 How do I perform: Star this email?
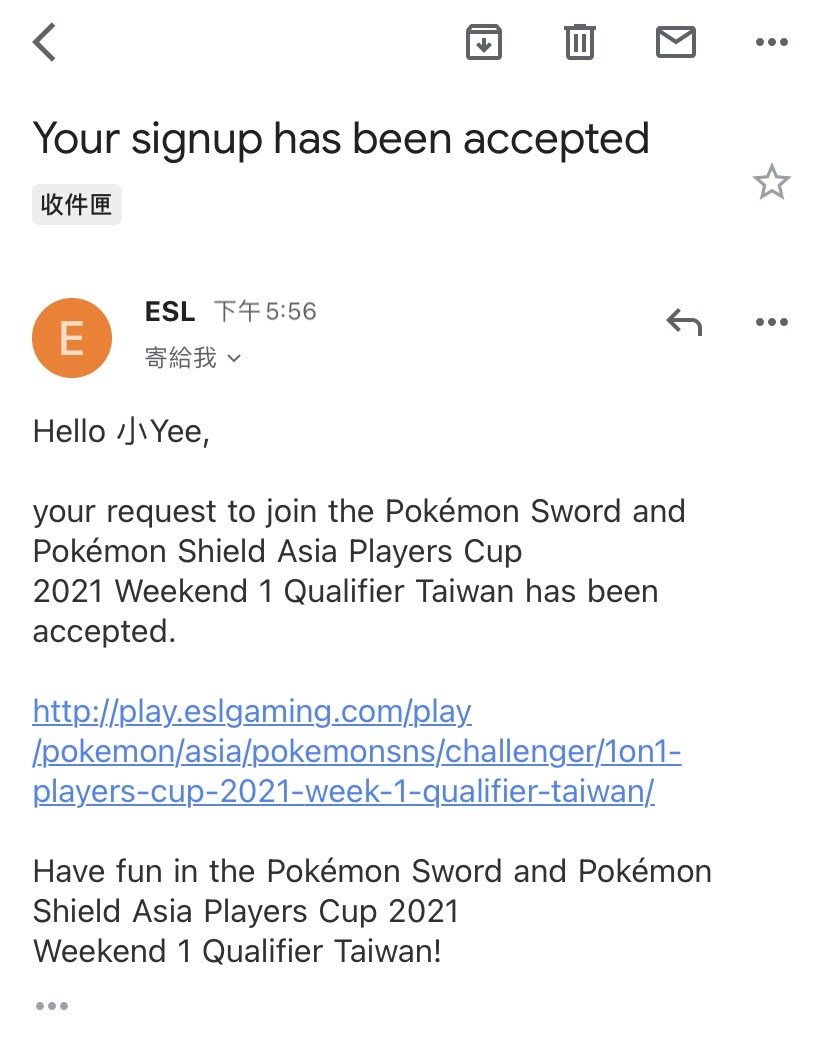coord(771,183)
